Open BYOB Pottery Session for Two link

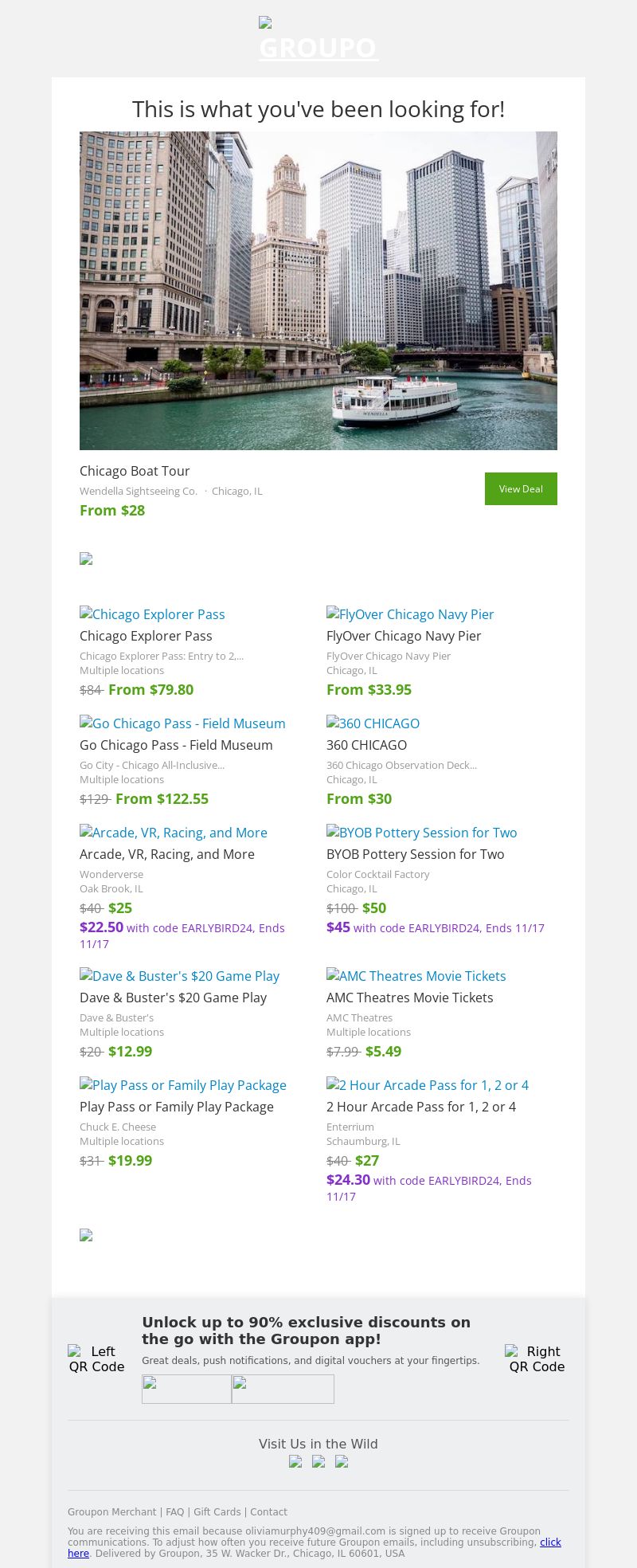click(x=422, y=833)
